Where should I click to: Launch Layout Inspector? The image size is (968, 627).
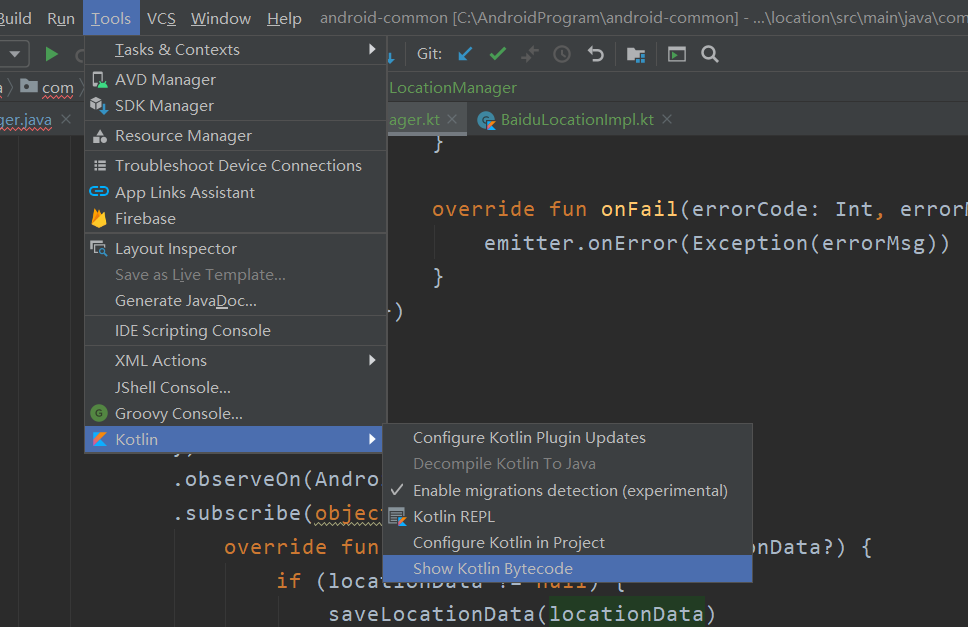pyautogui.click(x=235, y=249)
